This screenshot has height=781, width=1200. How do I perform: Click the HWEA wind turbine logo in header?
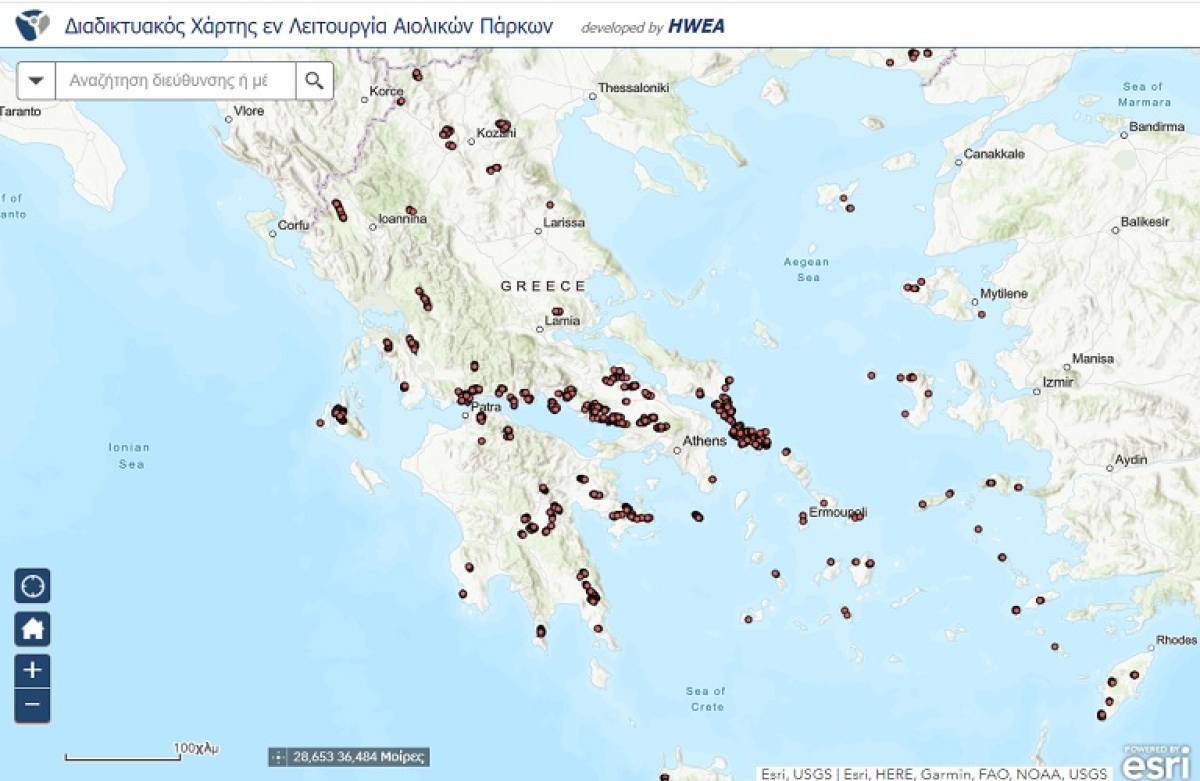click(32, 24)
